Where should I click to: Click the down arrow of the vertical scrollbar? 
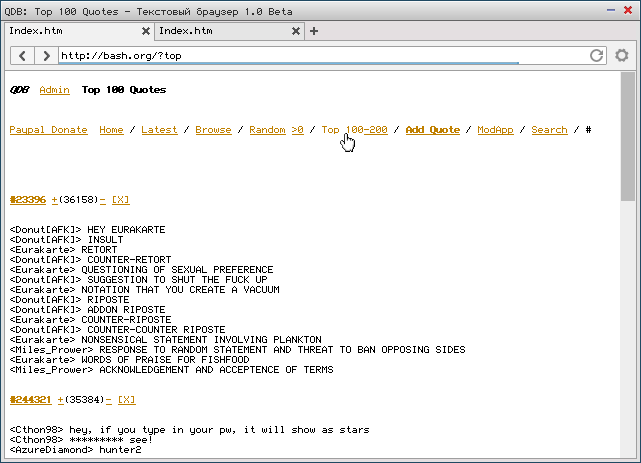(627, 455)
